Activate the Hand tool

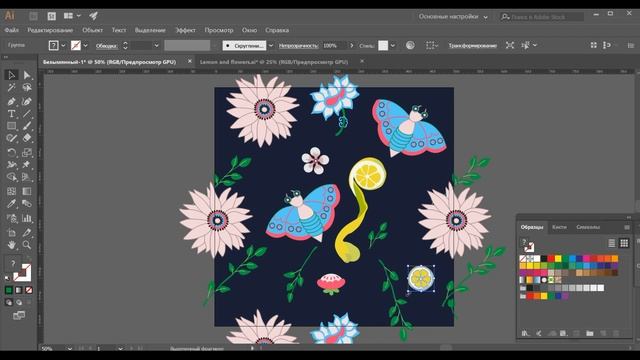click(11, 245)
